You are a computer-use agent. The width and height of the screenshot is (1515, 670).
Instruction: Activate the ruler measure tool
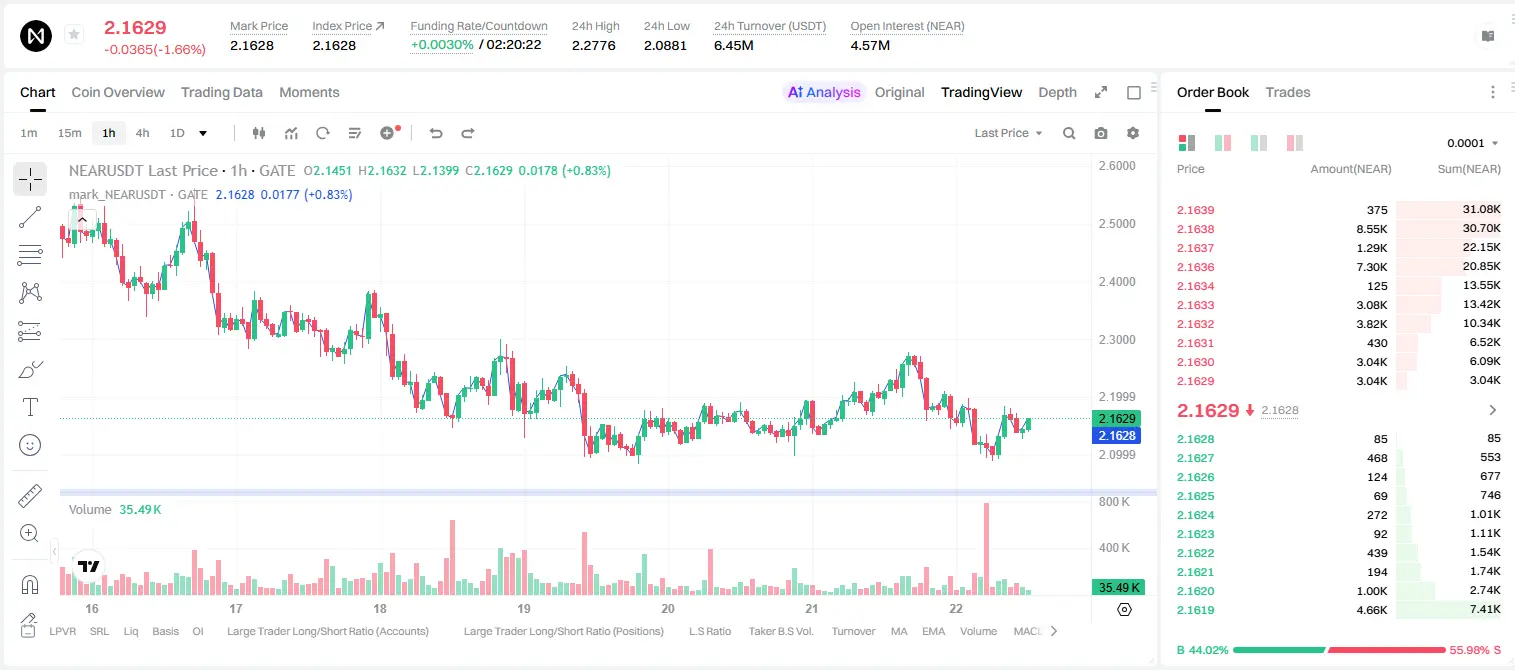tap(30, 495)
